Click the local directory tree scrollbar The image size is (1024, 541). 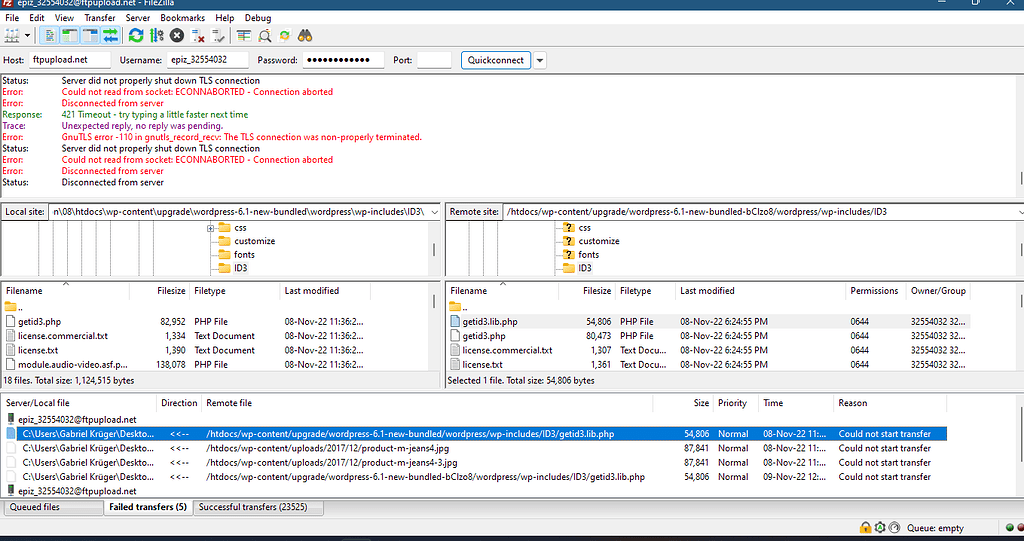(434, 248)
